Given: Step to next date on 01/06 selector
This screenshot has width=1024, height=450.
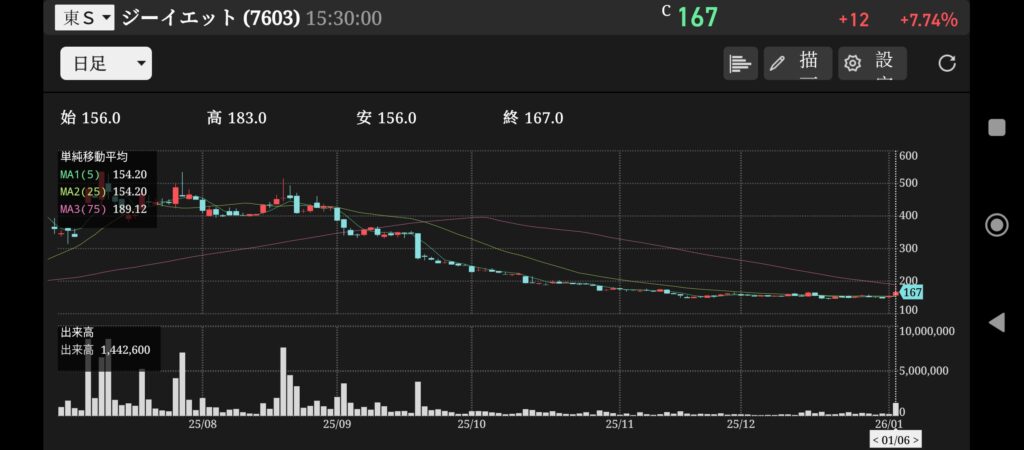Looking at the screenshot, I should click(x=915, y=439).
